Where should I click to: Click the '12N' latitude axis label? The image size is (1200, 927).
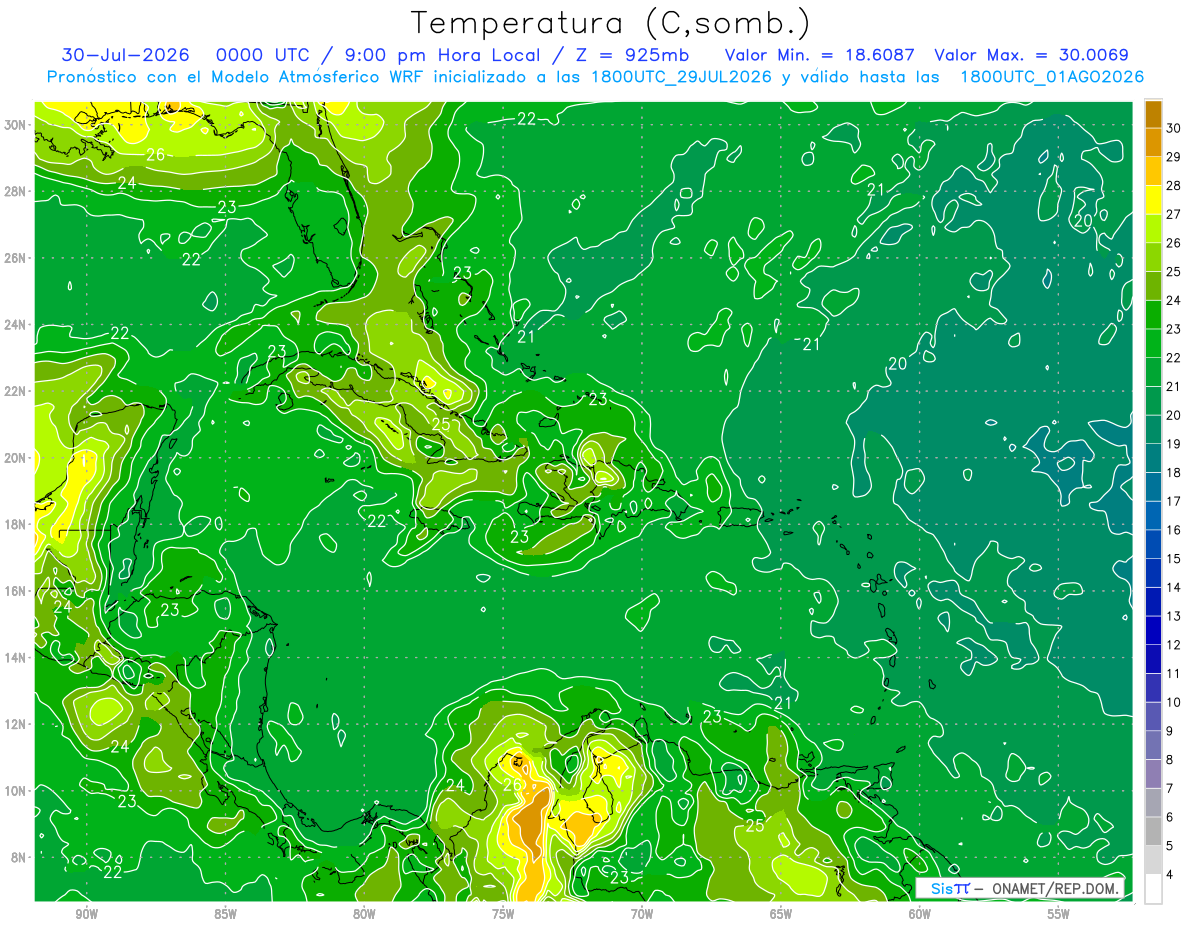click(16, 724)
